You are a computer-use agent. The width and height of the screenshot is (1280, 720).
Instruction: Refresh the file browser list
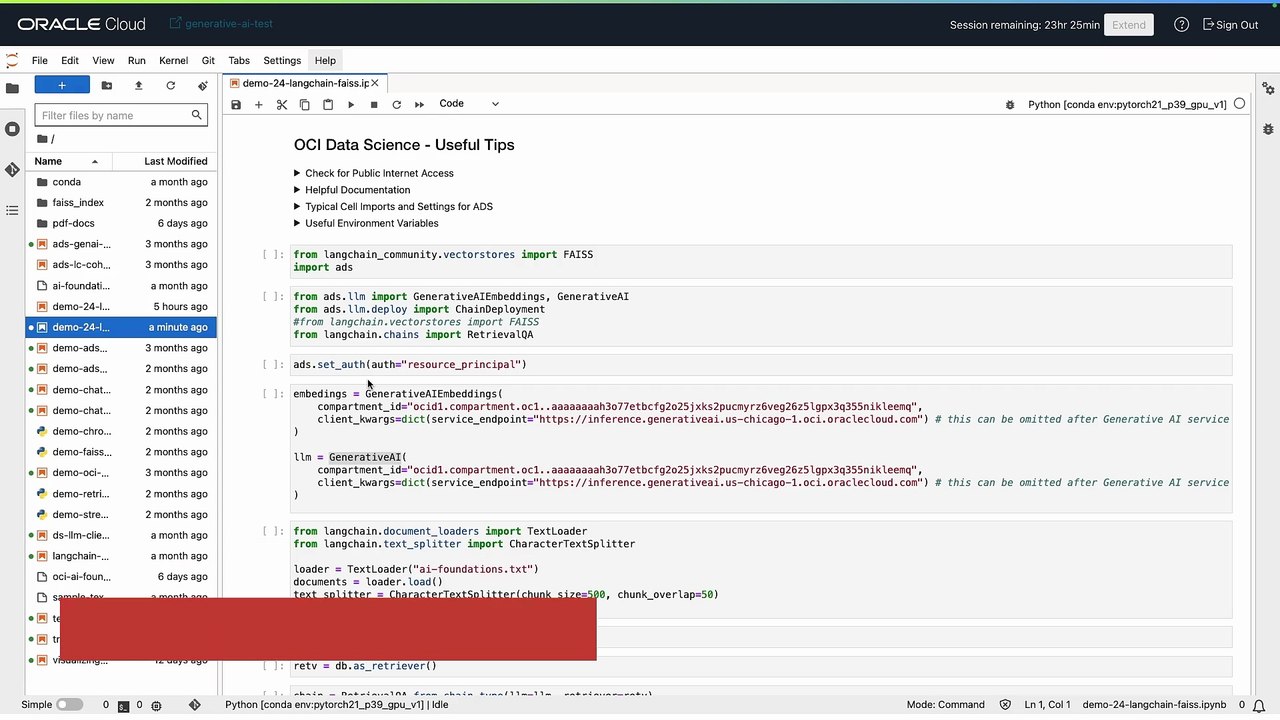point(170,86)
